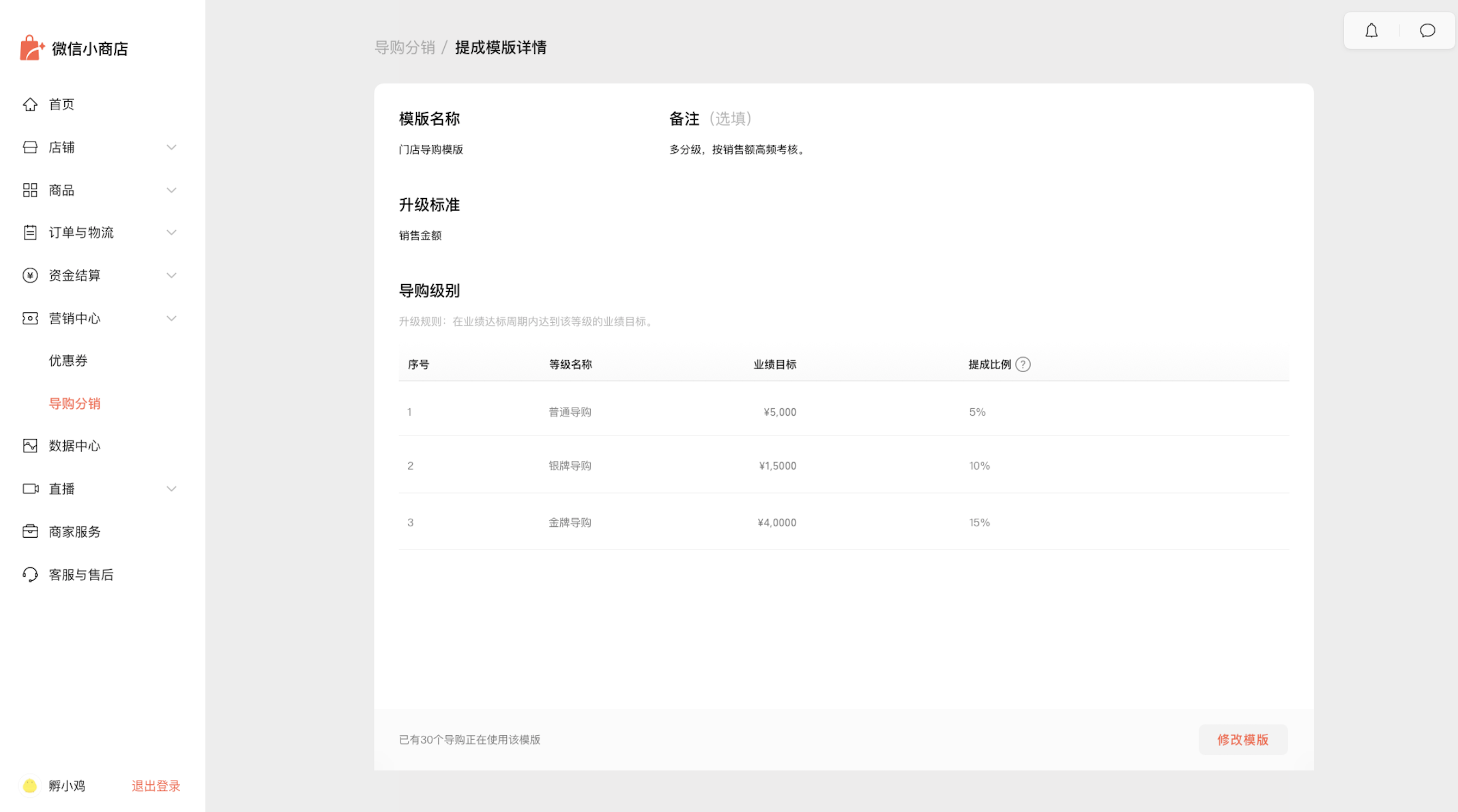
Task: Click the 数据中心 chart icon
Action: (x=30, y=446)
